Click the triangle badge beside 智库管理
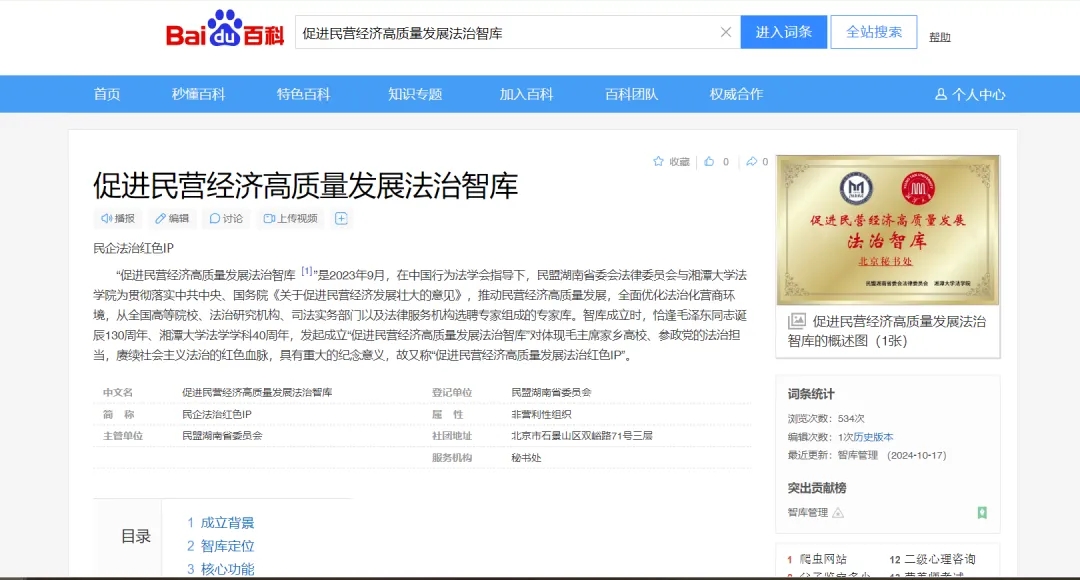The height and width of the screenshot is (580, 1080). [x=838, y=512]
